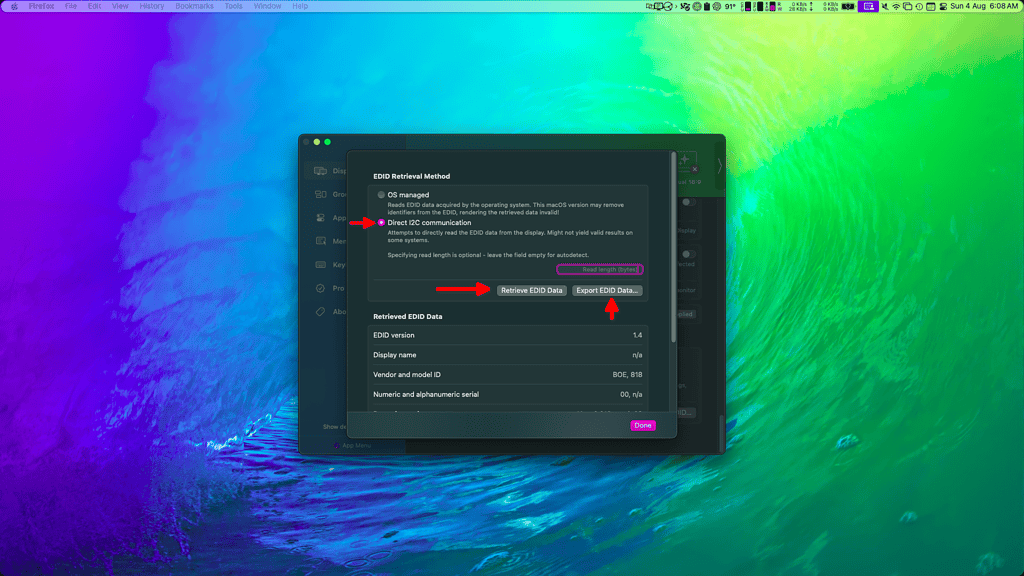Select the OS managed retrieval method

click(x=380, y=195)
